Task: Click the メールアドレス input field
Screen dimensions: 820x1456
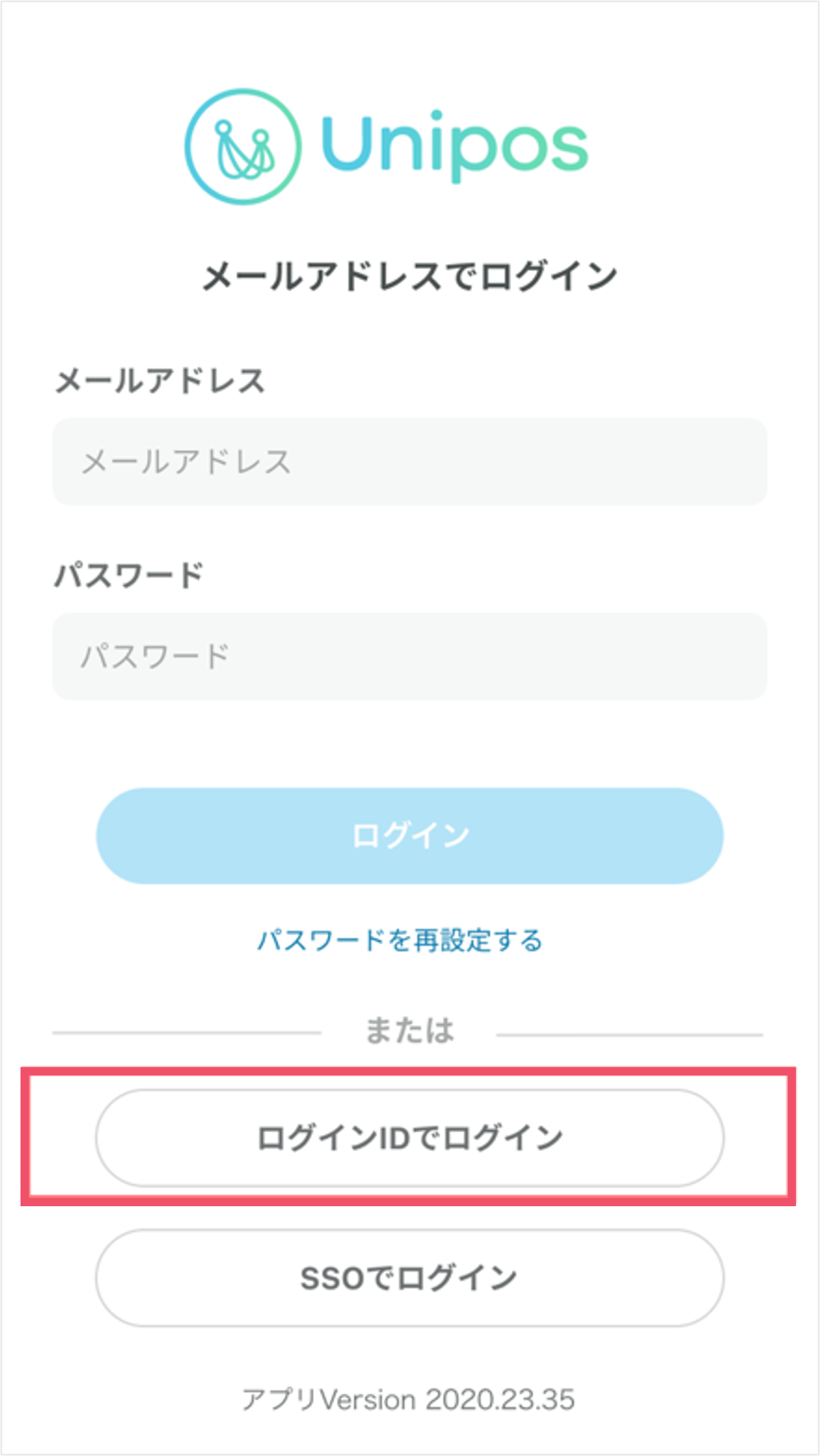Action: point(409,462)
